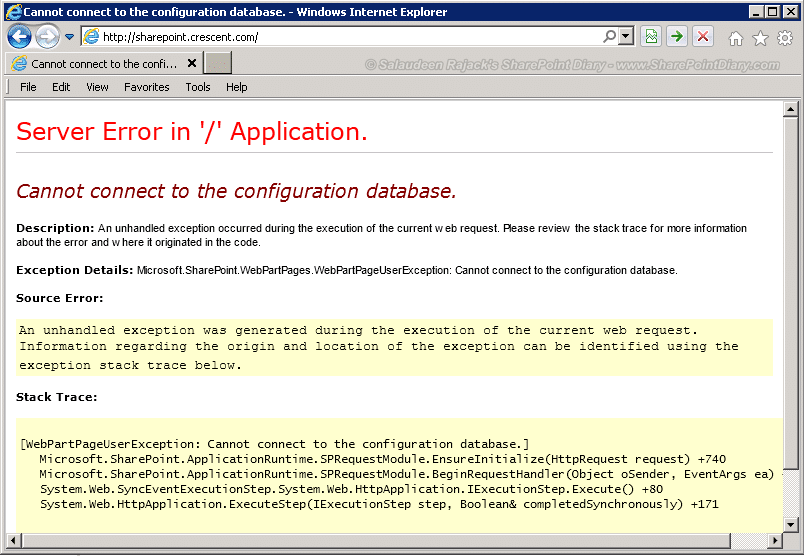804x556 pixels.
Task: Open the File menu
Action: point(28,87)
